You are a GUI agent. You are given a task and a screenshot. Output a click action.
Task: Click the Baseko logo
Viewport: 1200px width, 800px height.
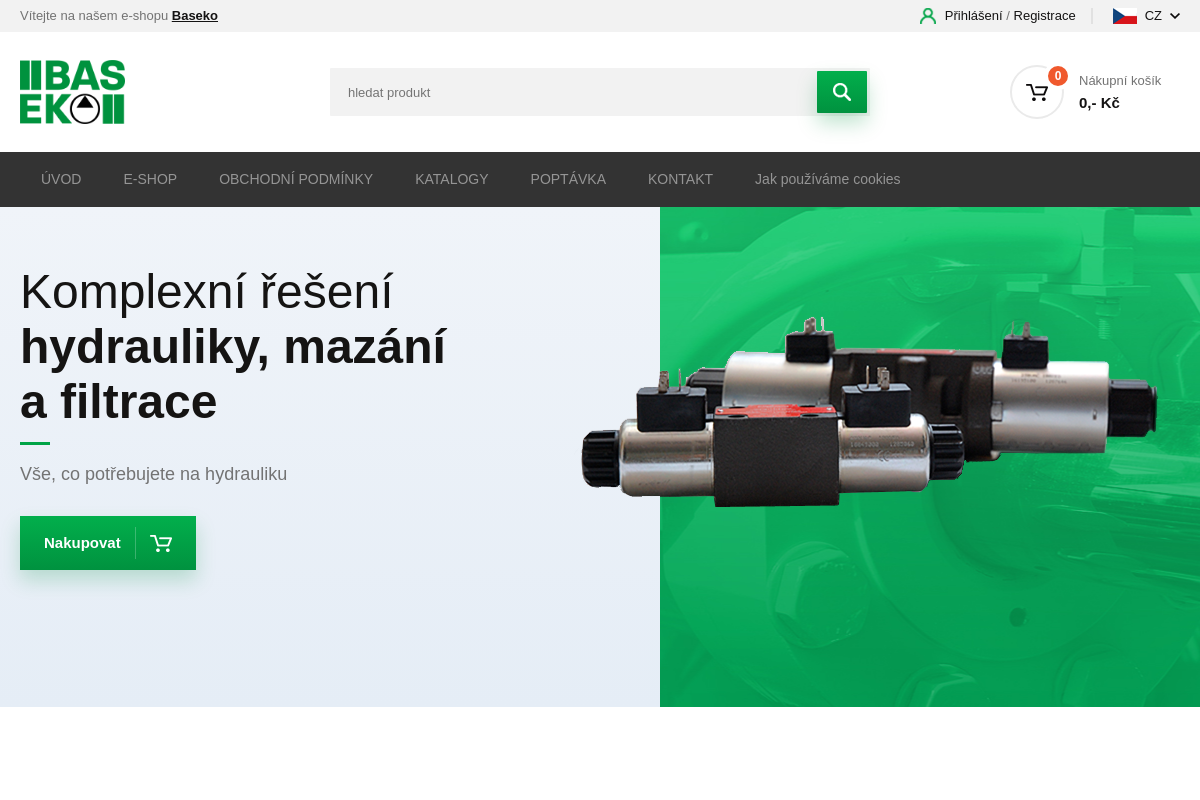72,92
